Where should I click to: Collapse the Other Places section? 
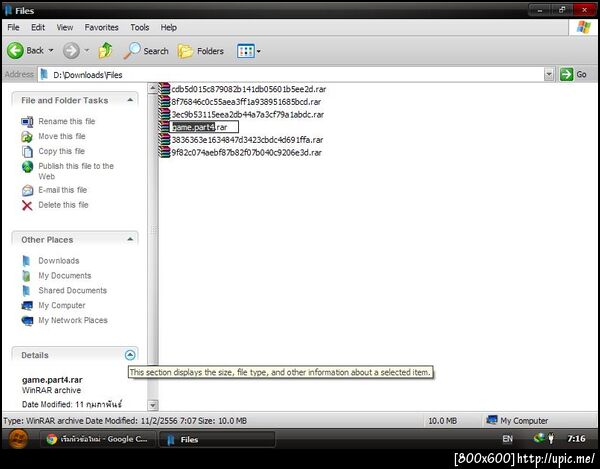(130, 239)
